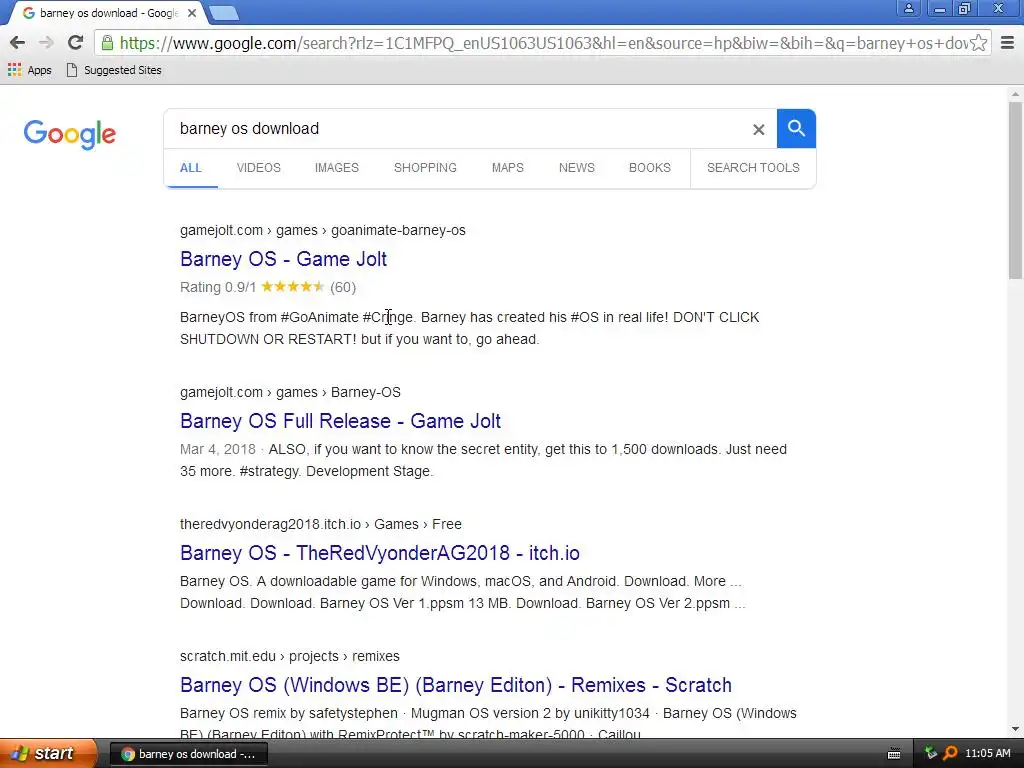Click the green padlock security icon
The width and height of the screenshot is (1024, 768).
[108, 43]
